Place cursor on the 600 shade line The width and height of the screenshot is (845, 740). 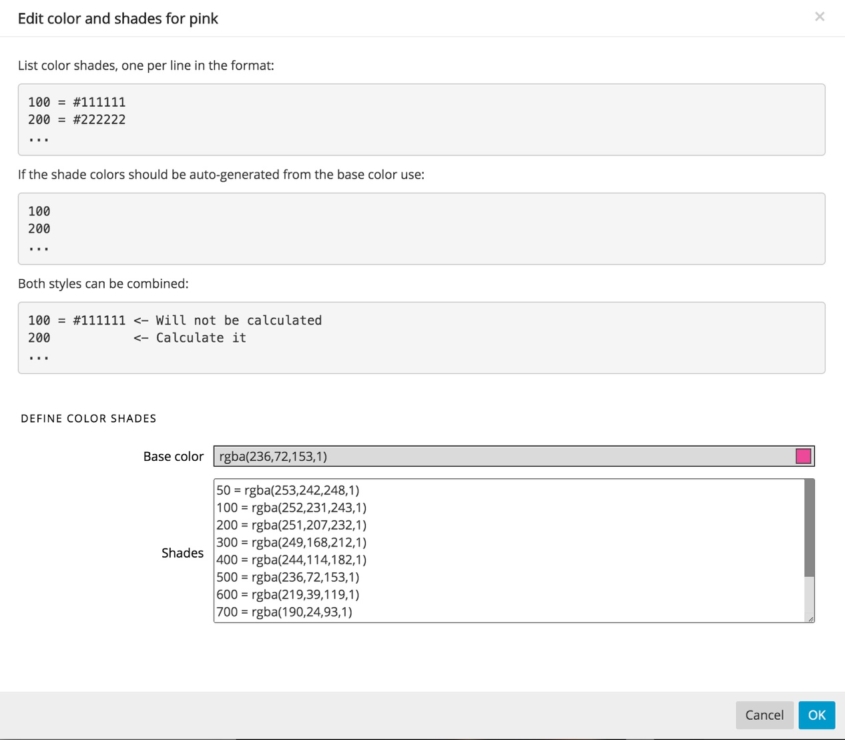coord(288,594)
